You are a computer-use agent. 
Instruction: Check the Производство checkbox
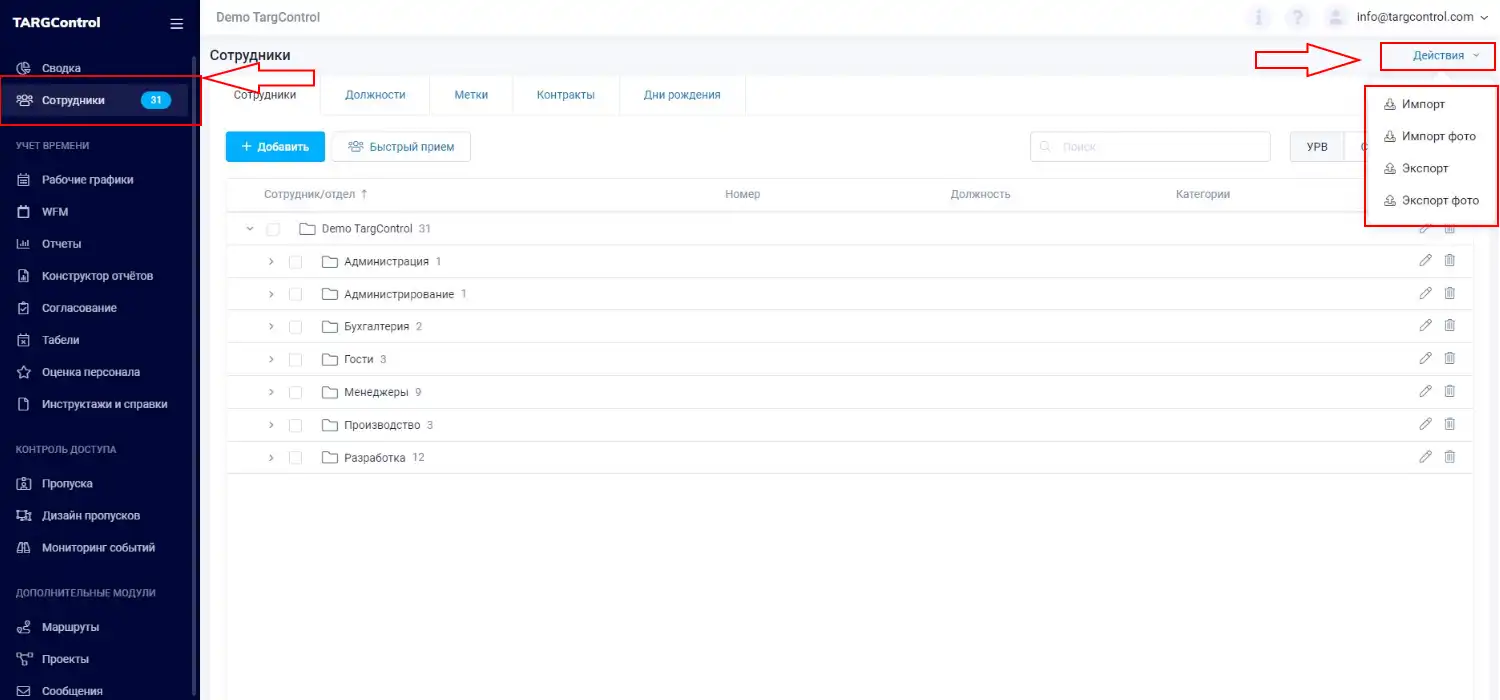tap(295, 425)
